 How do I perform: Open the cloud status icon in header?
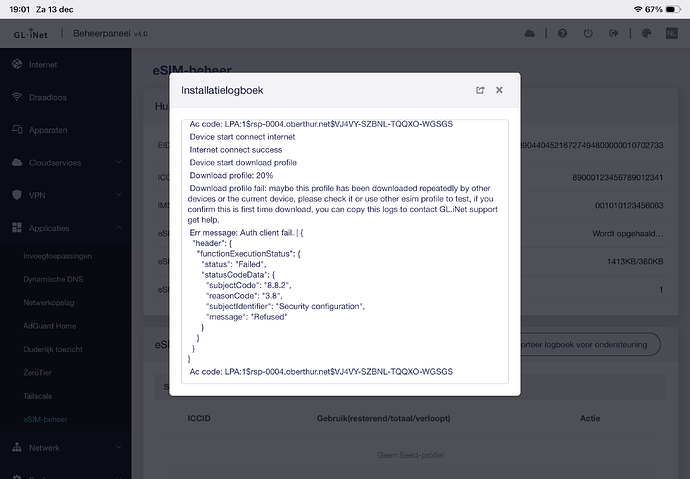coord(529,34)
